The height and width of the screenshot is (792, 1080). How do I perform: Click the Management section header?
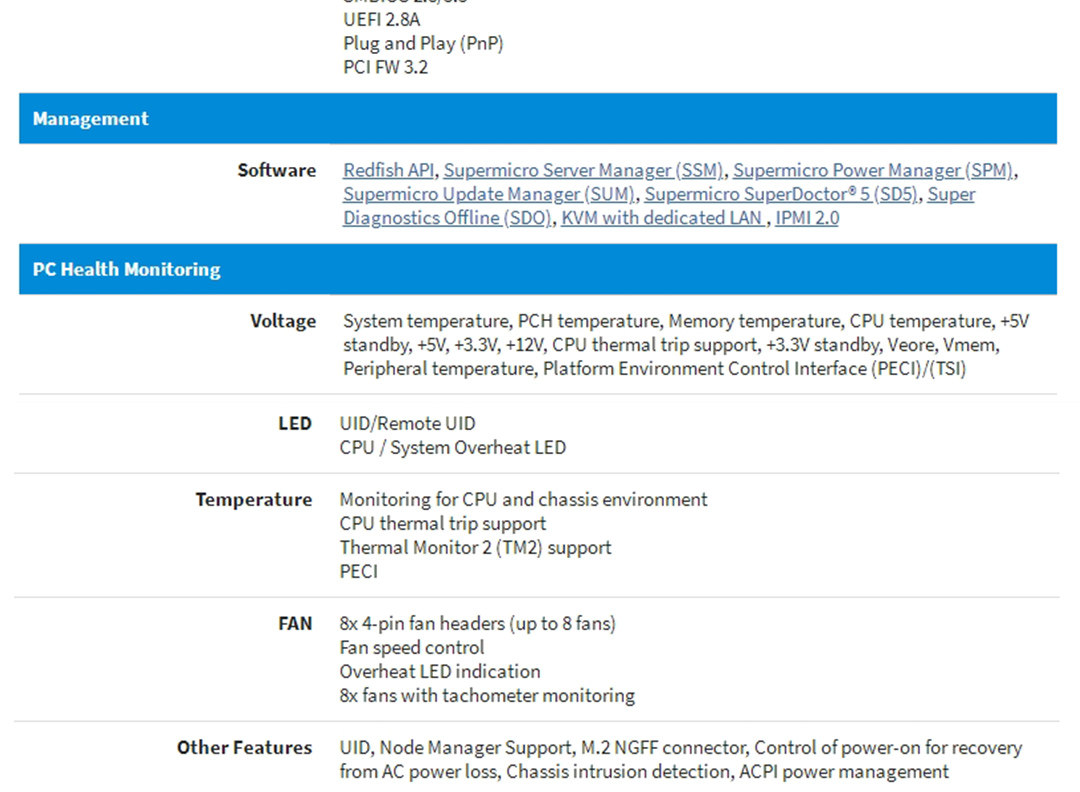click(538, 118)
